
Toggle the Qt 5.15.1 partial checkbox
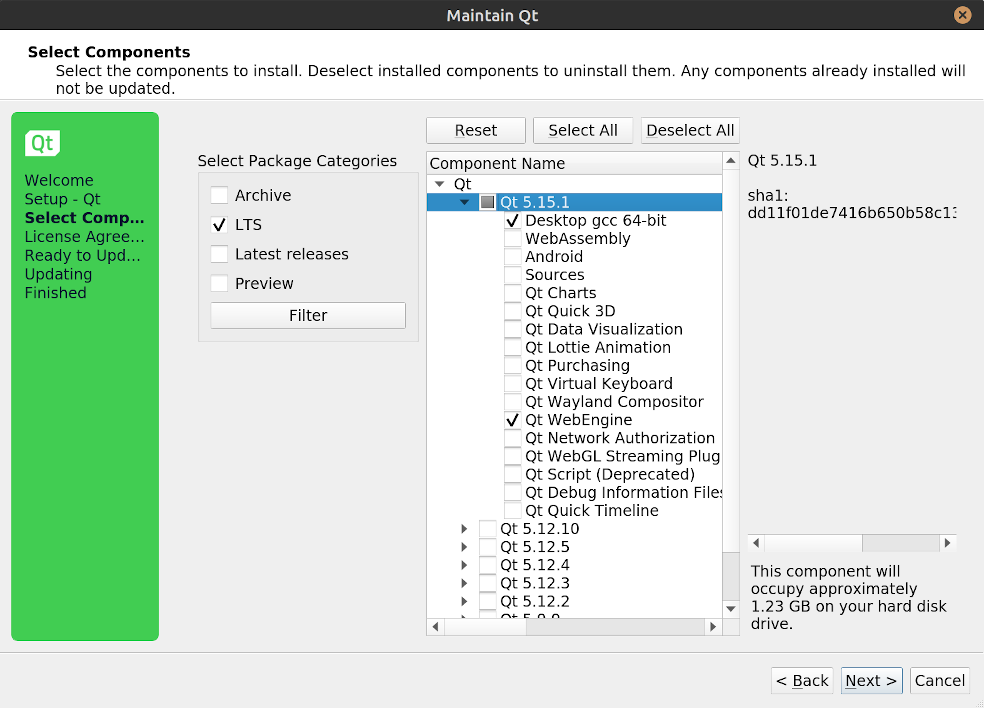click(487, 202)
